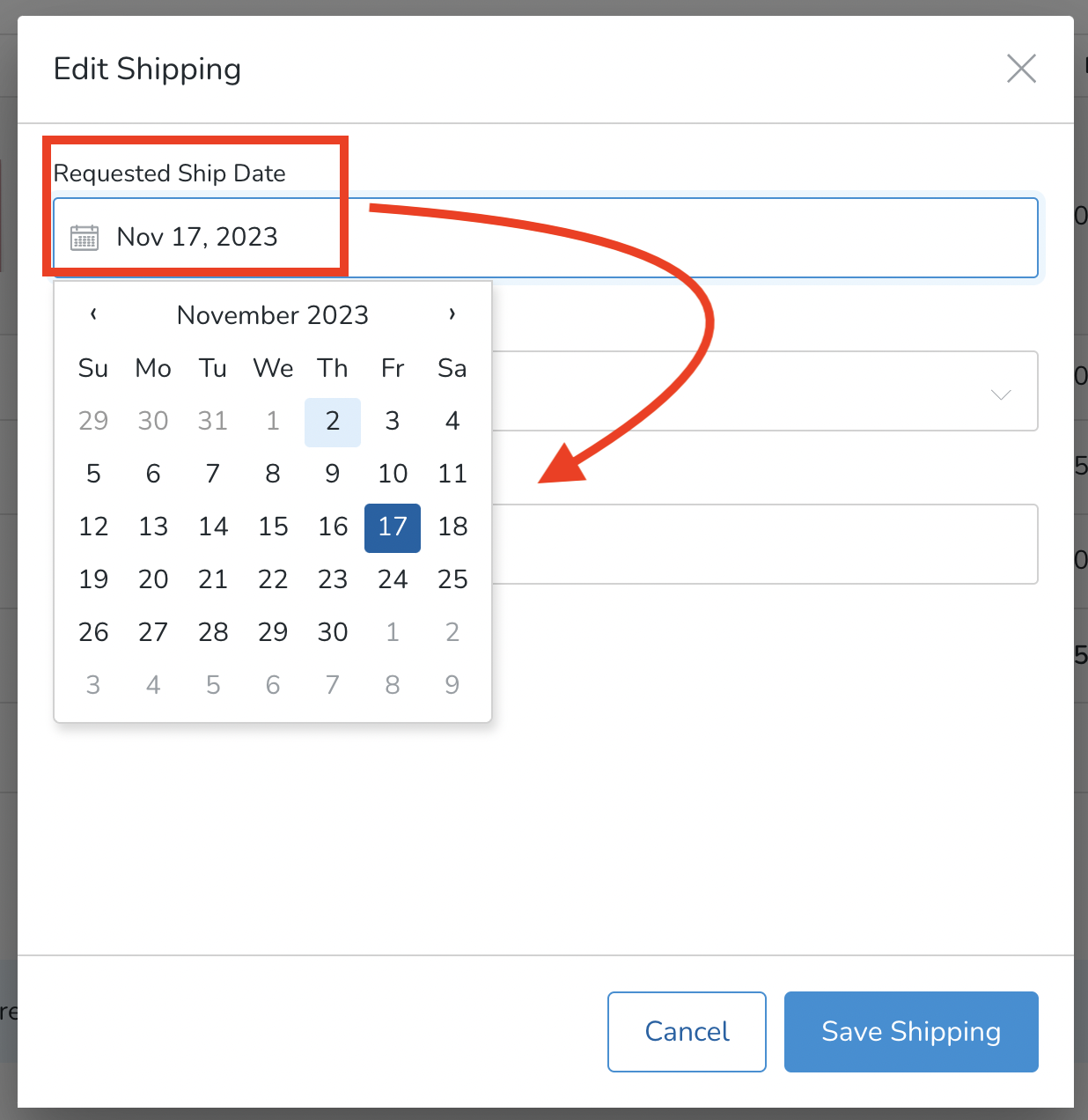The image size is (1088, 1120).
Task: Select the Nov 17, 2023 text in the input
Action: coord(197,236)
